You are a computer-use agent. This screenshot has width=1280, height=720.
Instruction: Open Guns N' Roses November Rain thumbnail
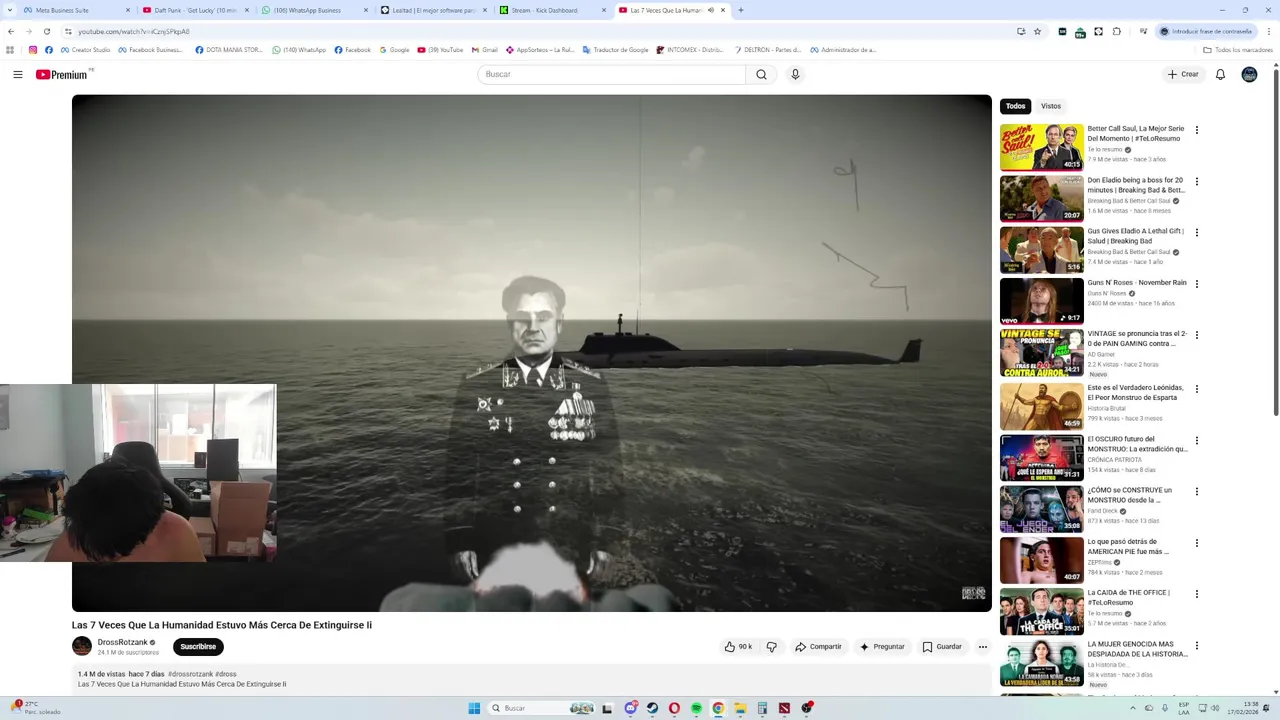pyautogui.click(x=1042, y=301)
